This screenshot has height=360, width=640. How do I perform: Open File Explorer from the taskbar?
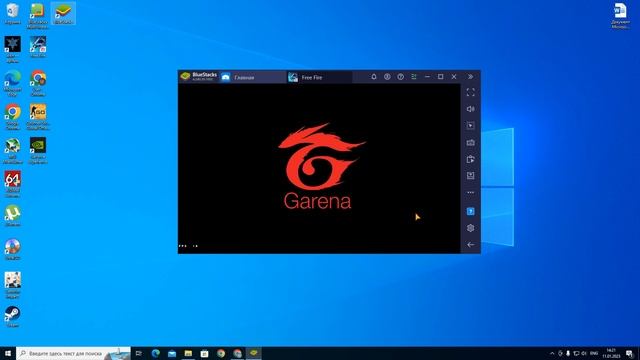tap(188, 353)
